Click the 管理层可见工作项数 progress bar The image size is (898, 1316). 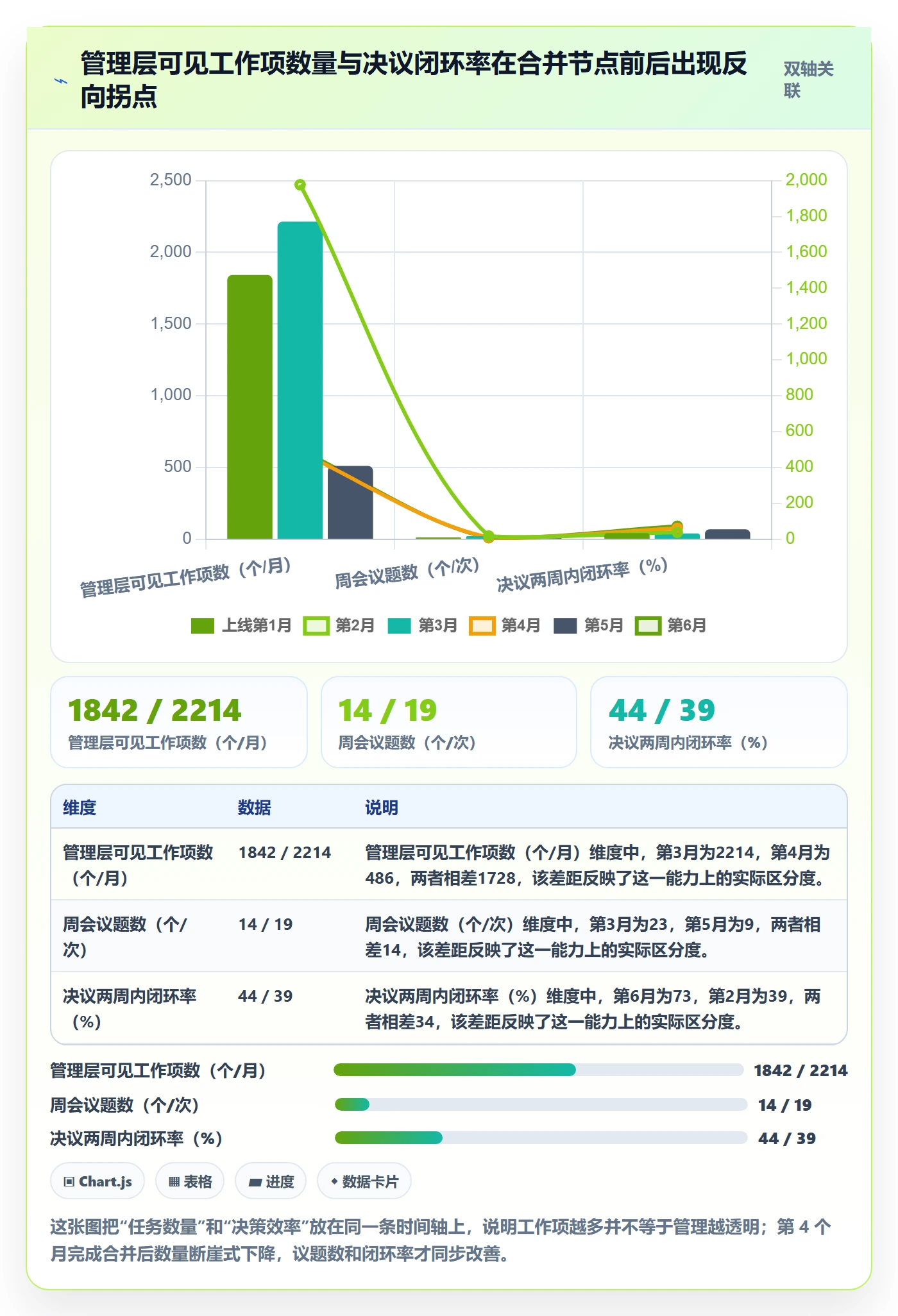539,1070
